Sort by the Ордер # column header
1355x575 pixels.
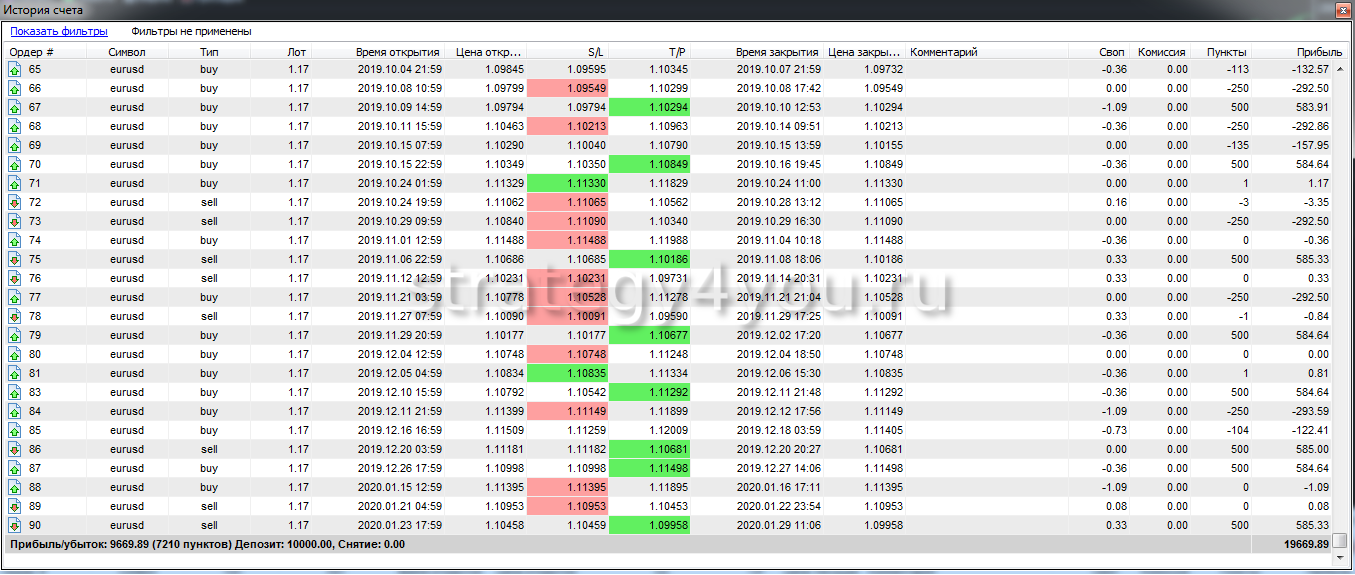click(x=32, y=52)
